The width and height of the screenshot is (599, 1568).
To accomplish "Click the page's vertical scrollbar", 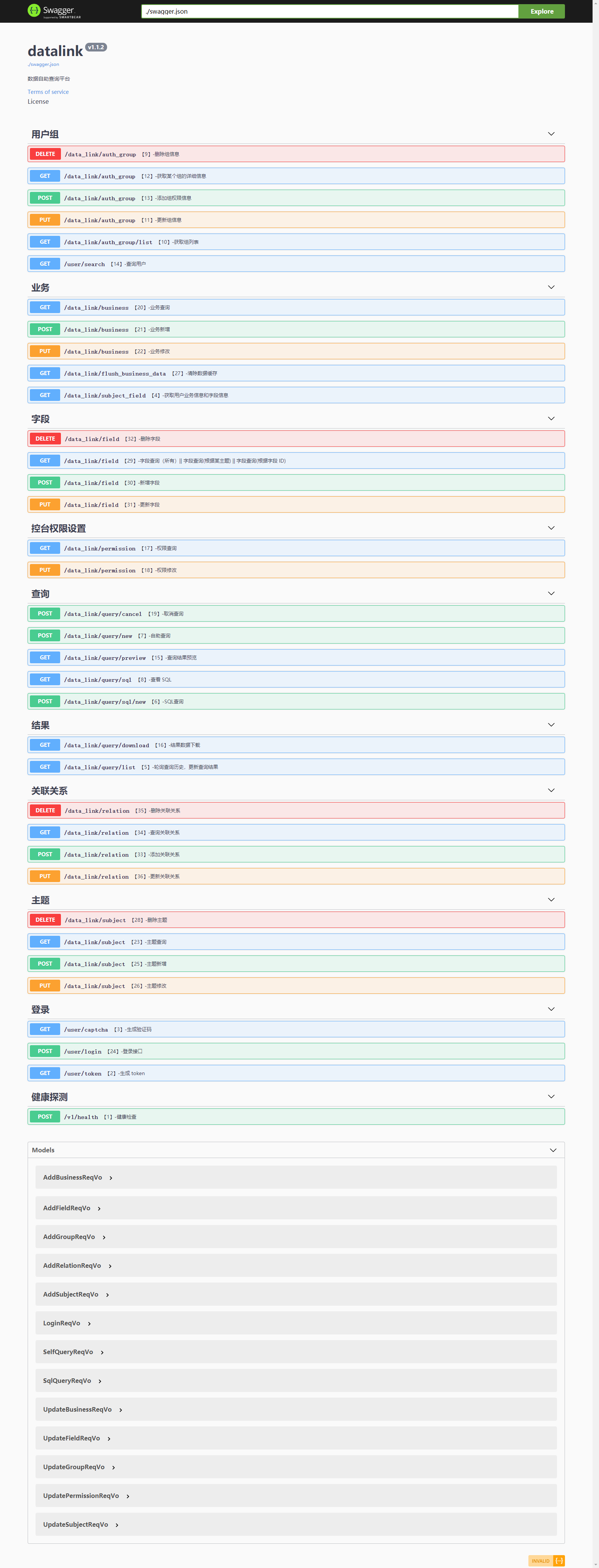I will [x=596, y=784].
